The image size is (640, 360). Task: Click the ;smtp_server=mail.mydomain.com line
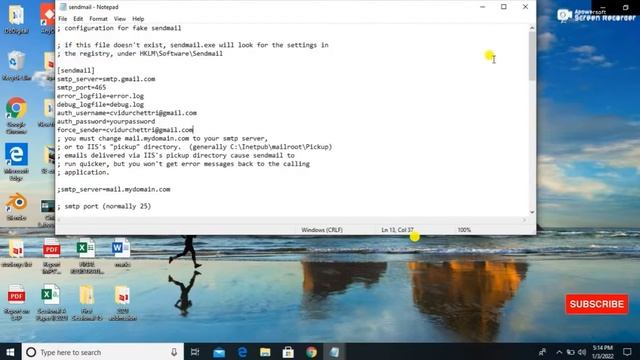(x=113, y=189)
